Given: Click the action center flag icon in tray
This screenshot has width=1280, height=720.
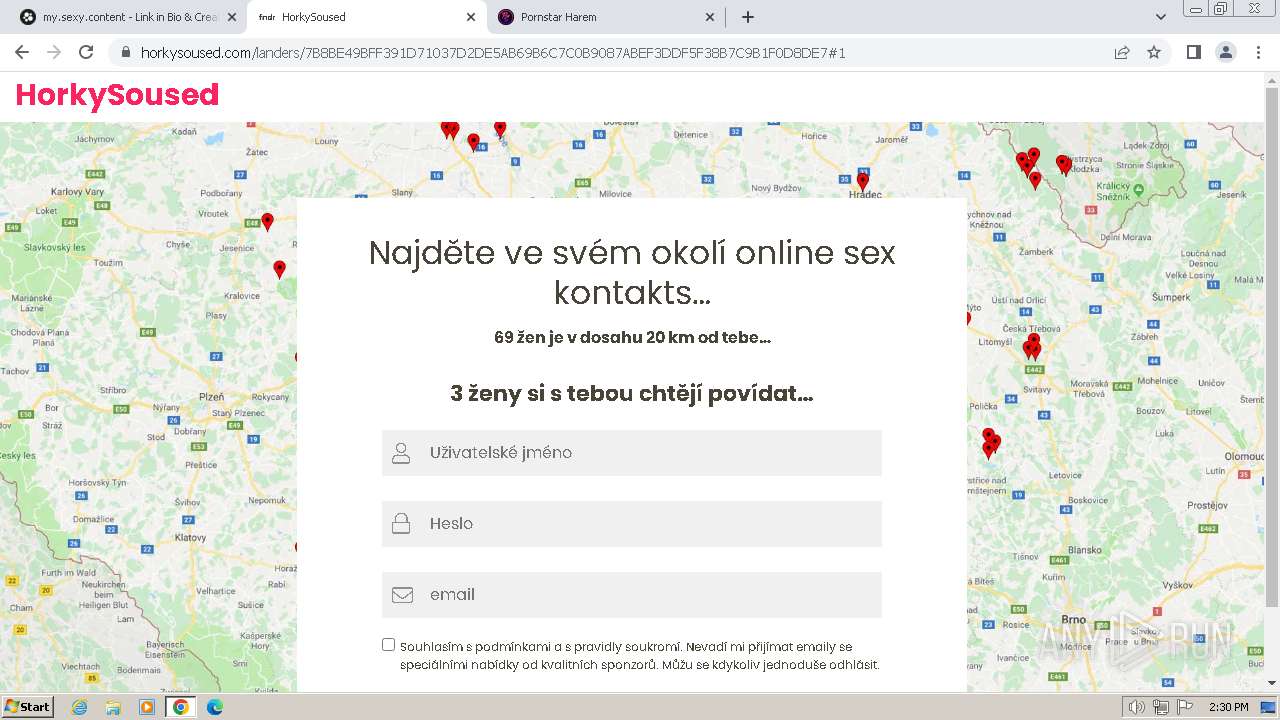Looking at the screenshot, I should (1185, 707).
